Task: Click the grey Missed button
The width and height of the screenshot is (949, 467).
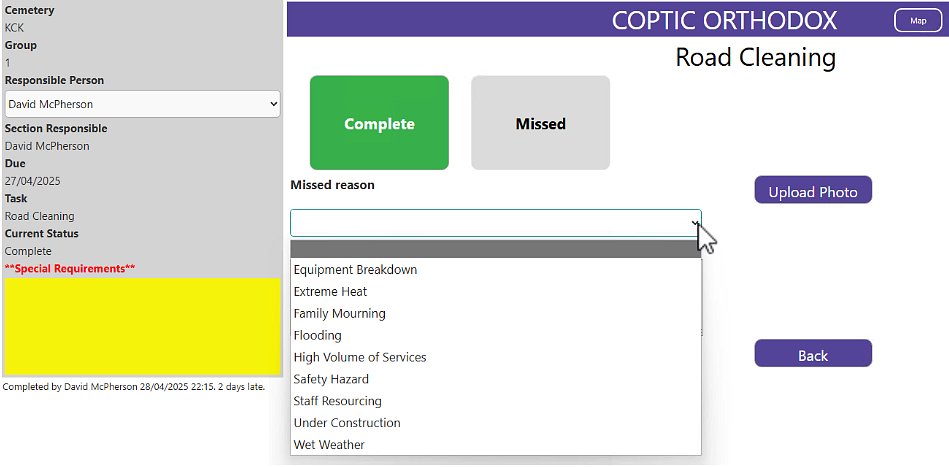Action: [540, 123]
